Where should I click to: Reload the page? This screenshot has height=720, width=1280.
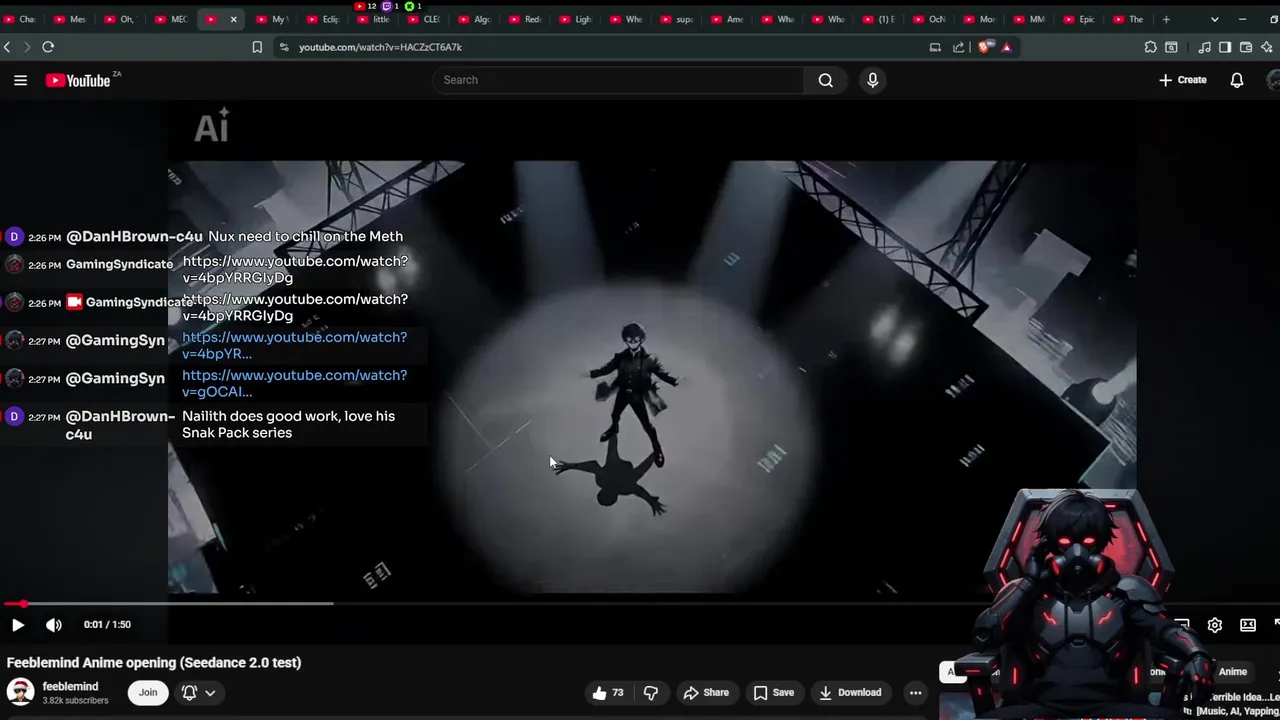(48, 47)
